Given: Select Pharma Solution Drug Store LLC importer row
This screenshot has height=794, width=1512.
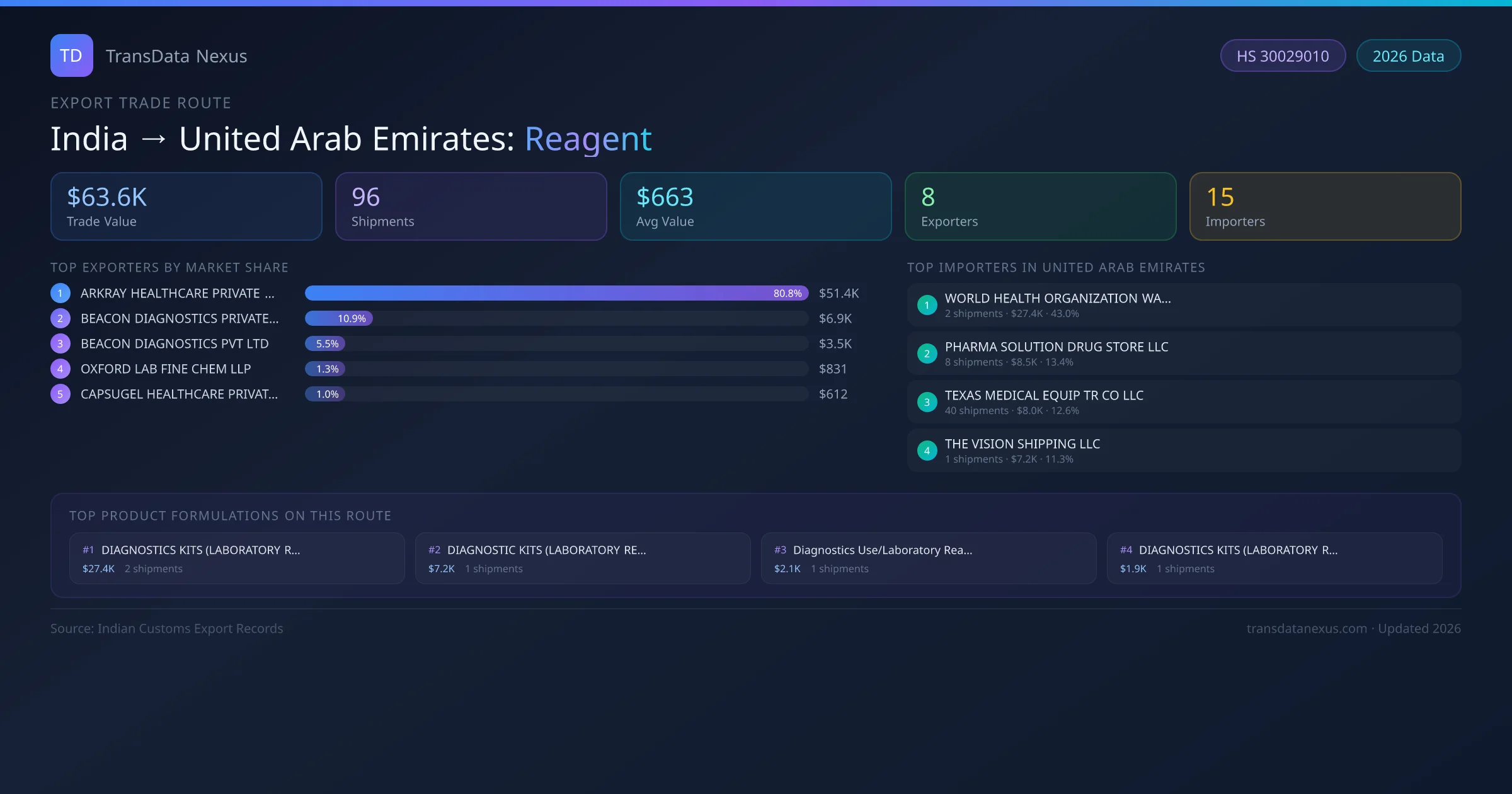Looking at the screenshot, I should point(1183,354).
